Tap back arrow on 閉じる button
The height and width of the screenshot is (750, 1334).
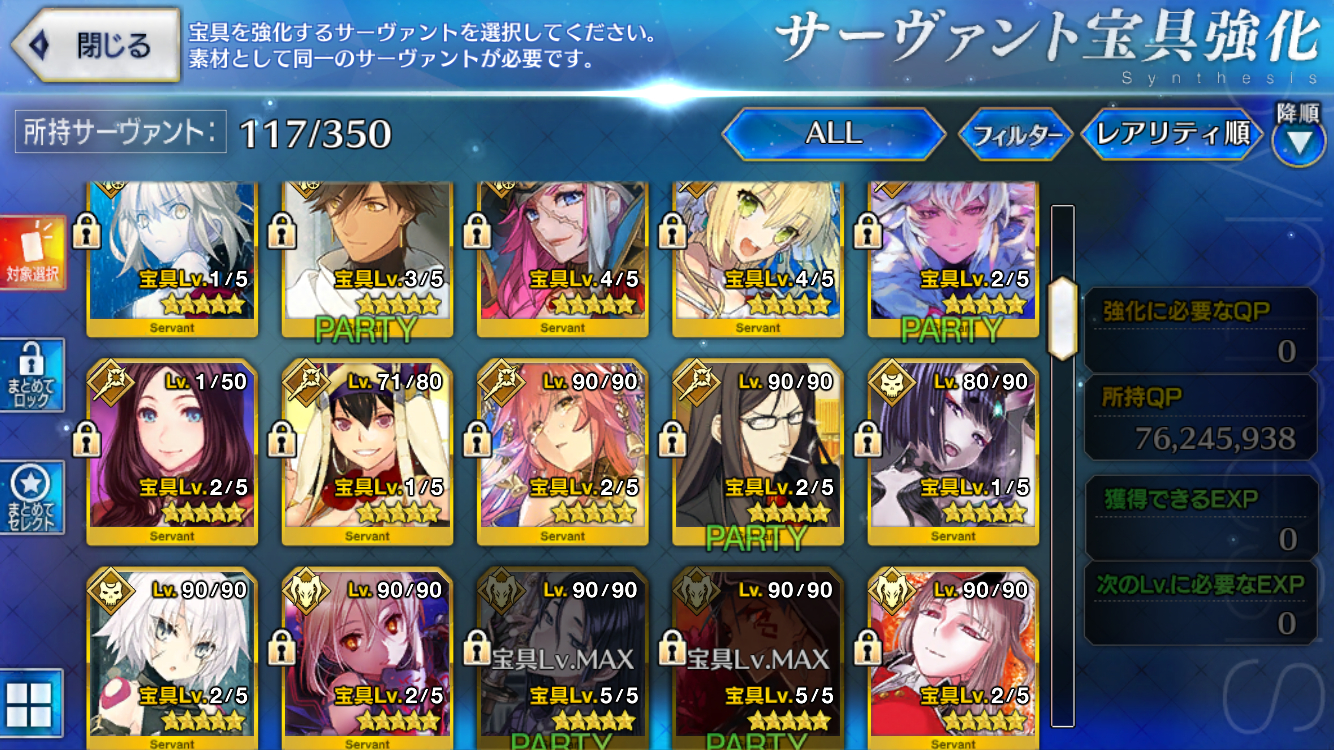38,45
